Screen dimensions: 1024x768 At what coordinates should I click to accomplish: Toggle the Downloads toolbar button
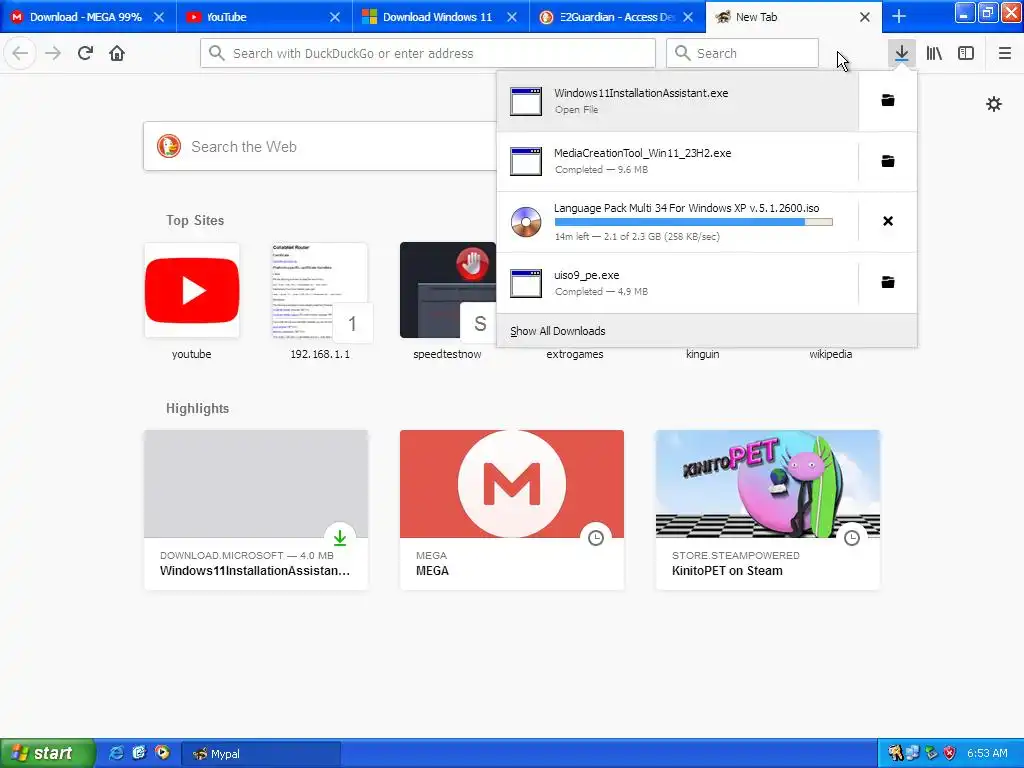[902, 53]
